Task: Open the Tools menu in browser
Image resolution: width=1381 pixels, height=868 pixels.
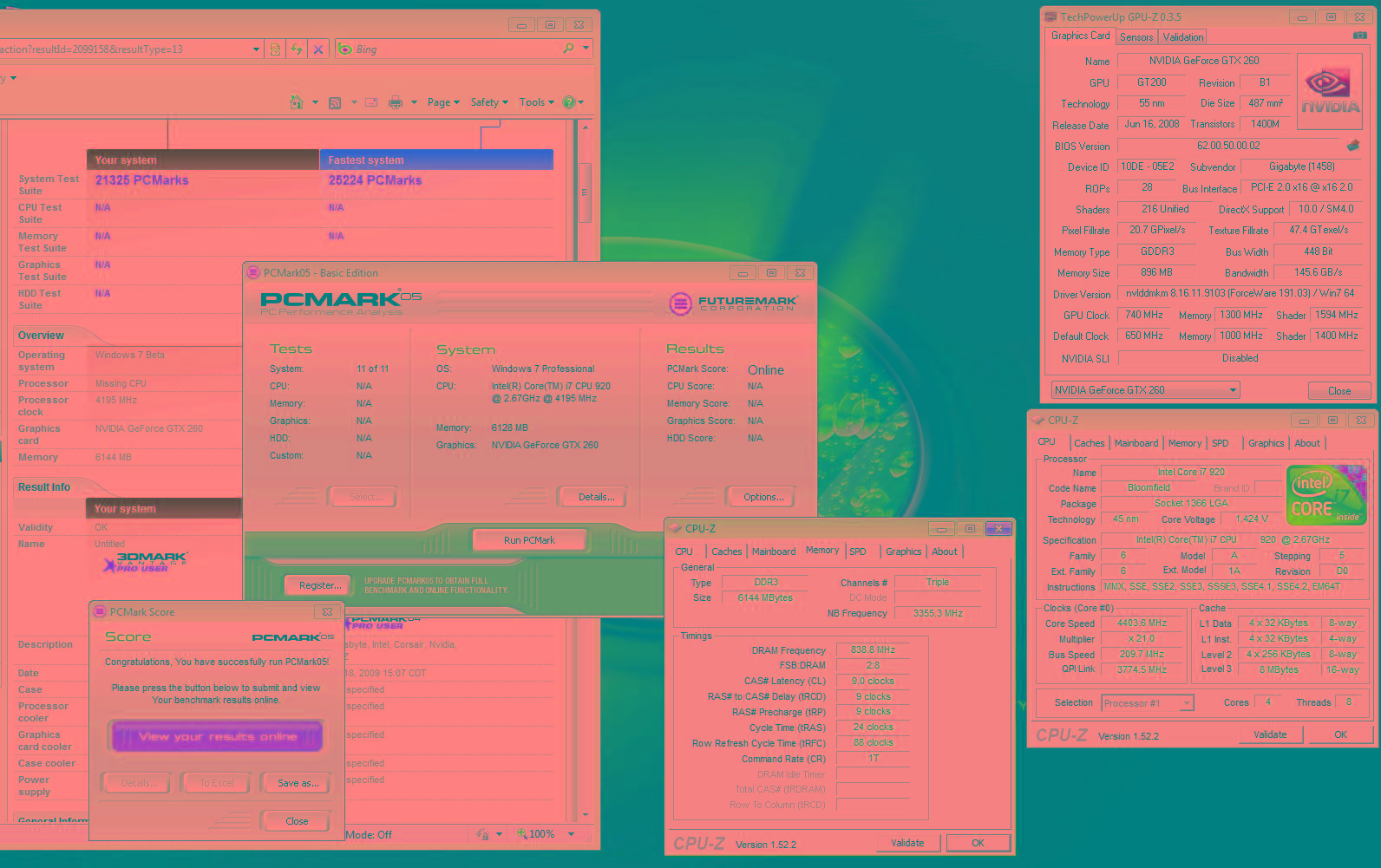Action: [537, 102]
